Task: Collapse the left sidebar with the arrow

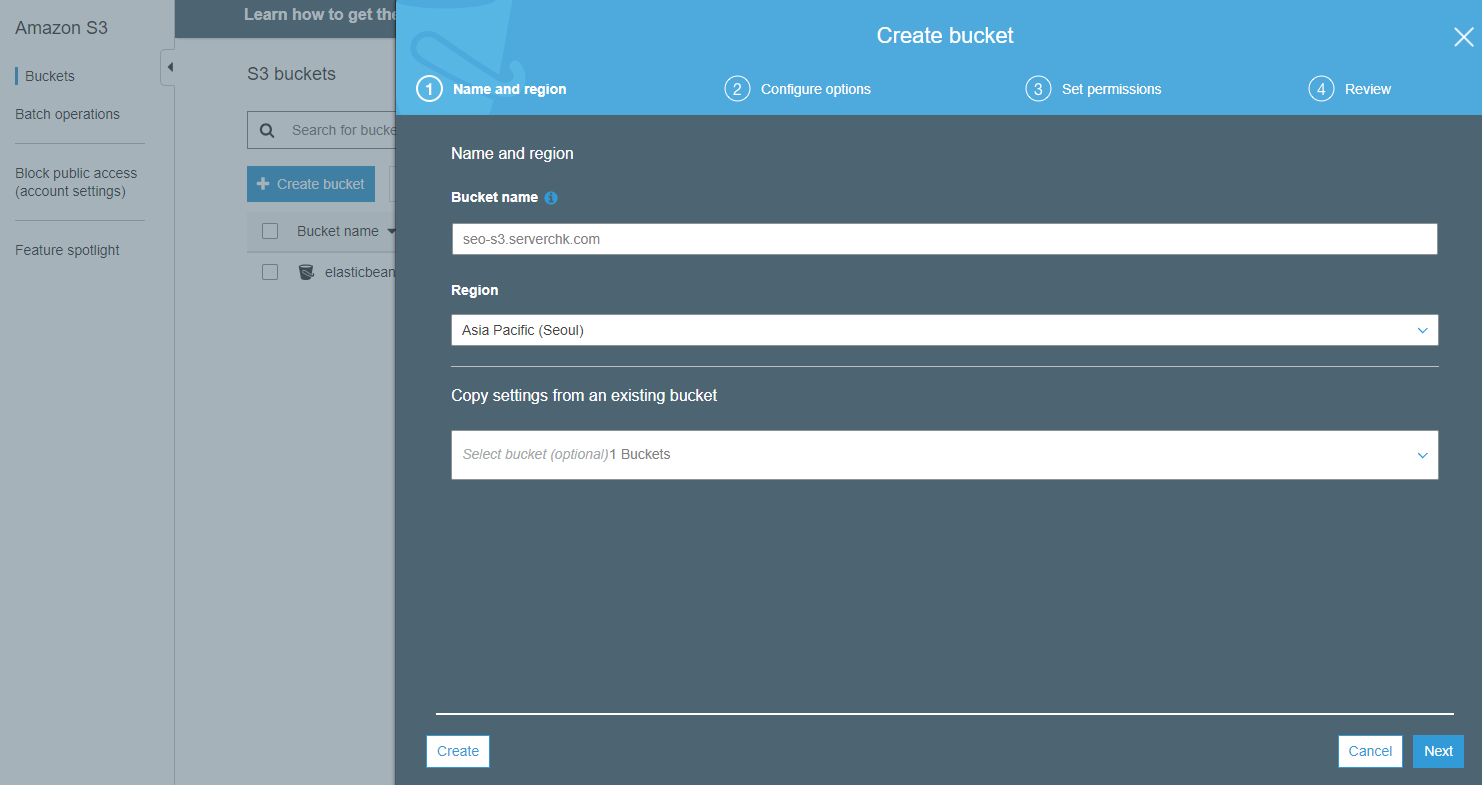Action: pos(169,67)
